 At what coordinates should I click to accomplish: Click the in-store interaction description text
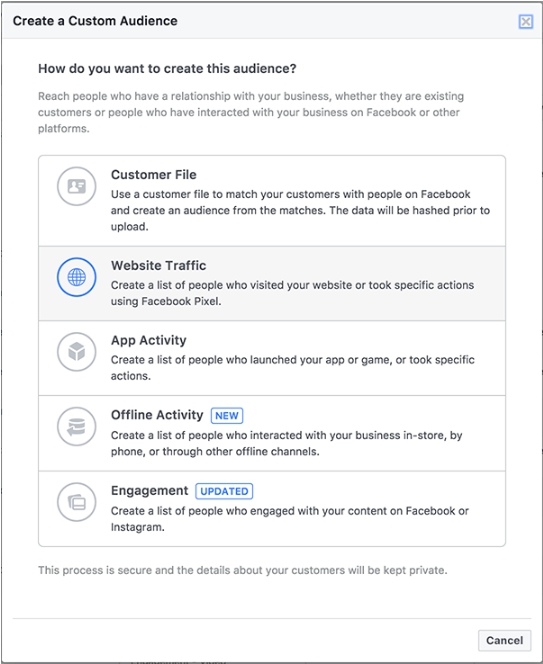tap(287, 443)
